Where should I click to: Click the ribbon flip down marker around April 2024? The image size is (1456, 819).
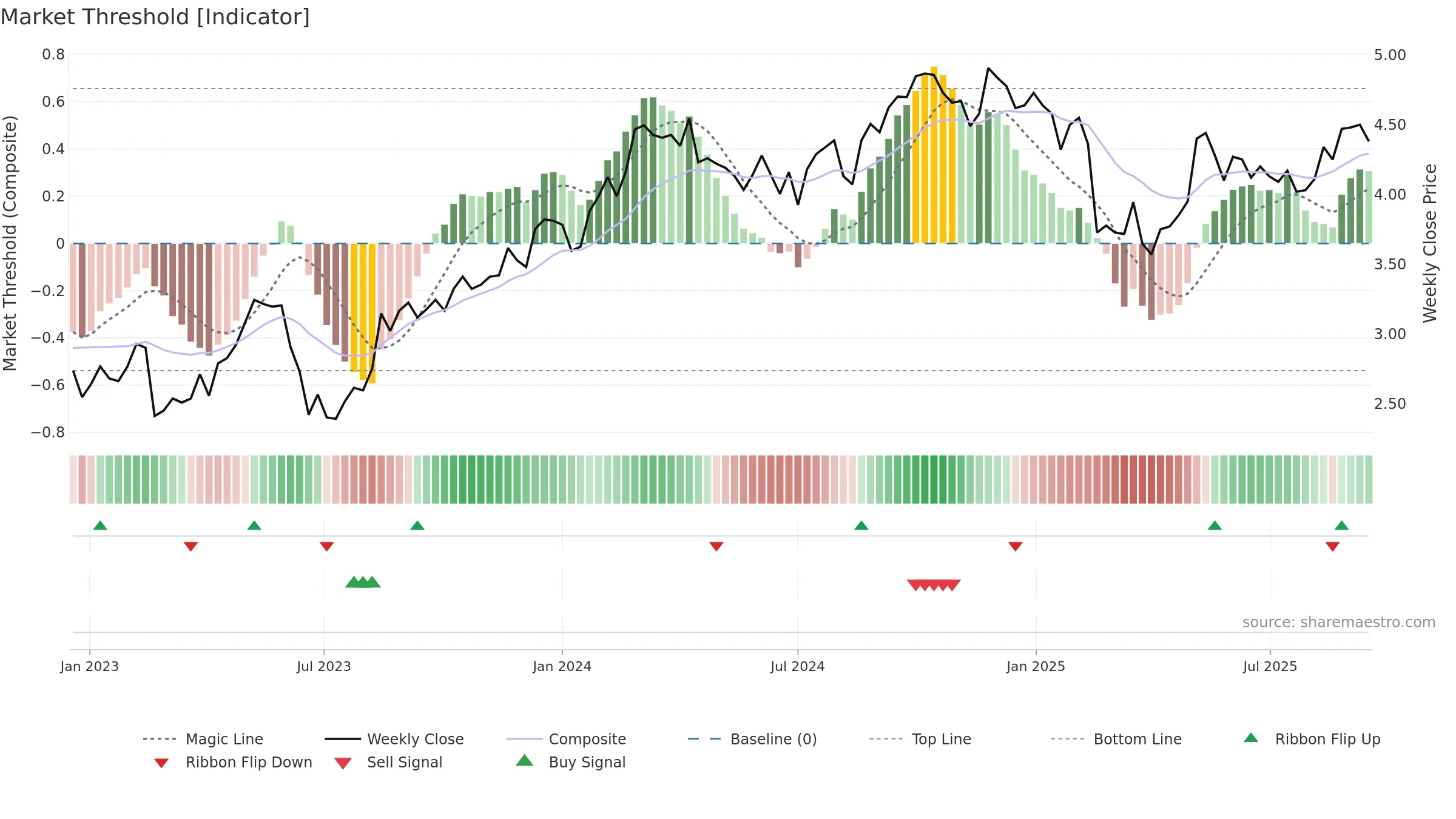[x=716, y=547]
